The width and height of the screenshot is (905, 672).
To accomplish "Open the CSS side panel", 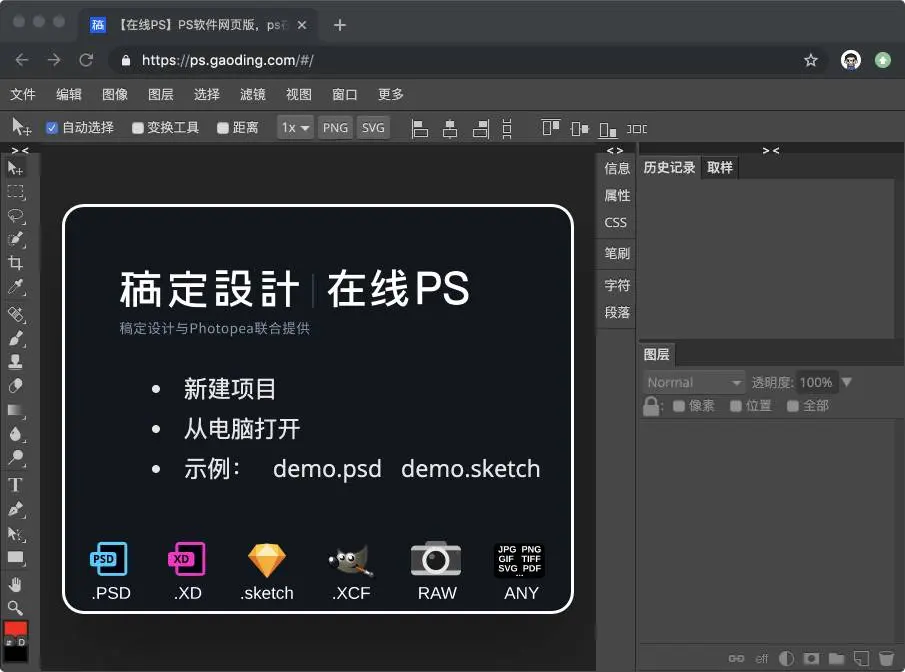I will pyautogui.click(x=615, y=222).
